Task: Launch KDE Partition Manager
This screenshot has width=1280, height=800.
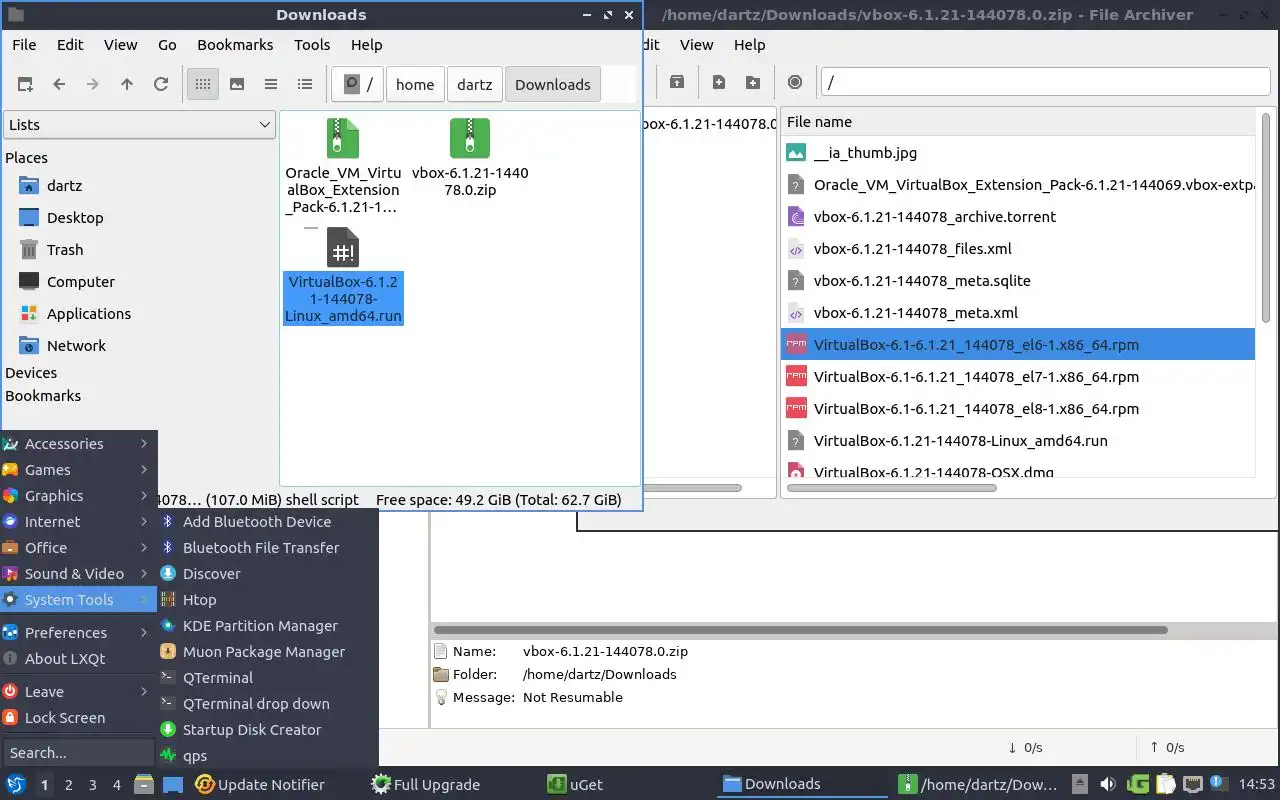Action: click(268, 626)
